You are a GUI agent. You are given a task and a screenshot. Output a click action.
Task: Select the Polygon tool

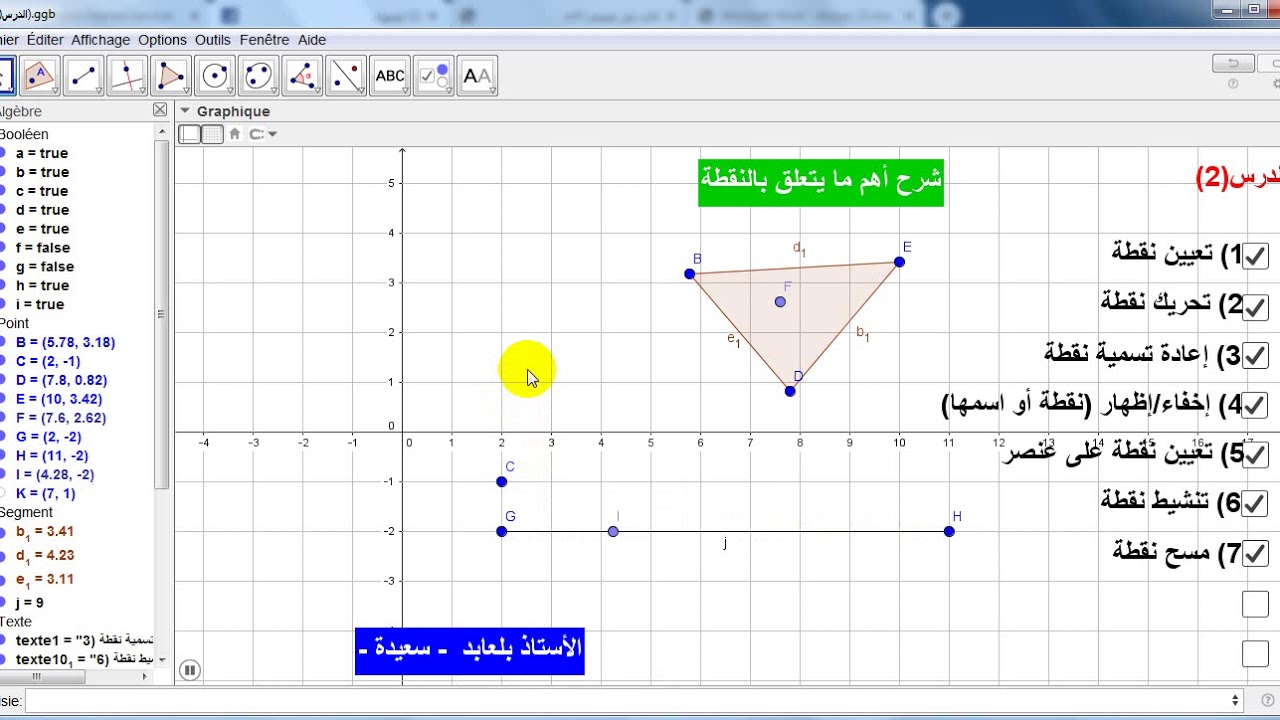[x=171, y=76]
